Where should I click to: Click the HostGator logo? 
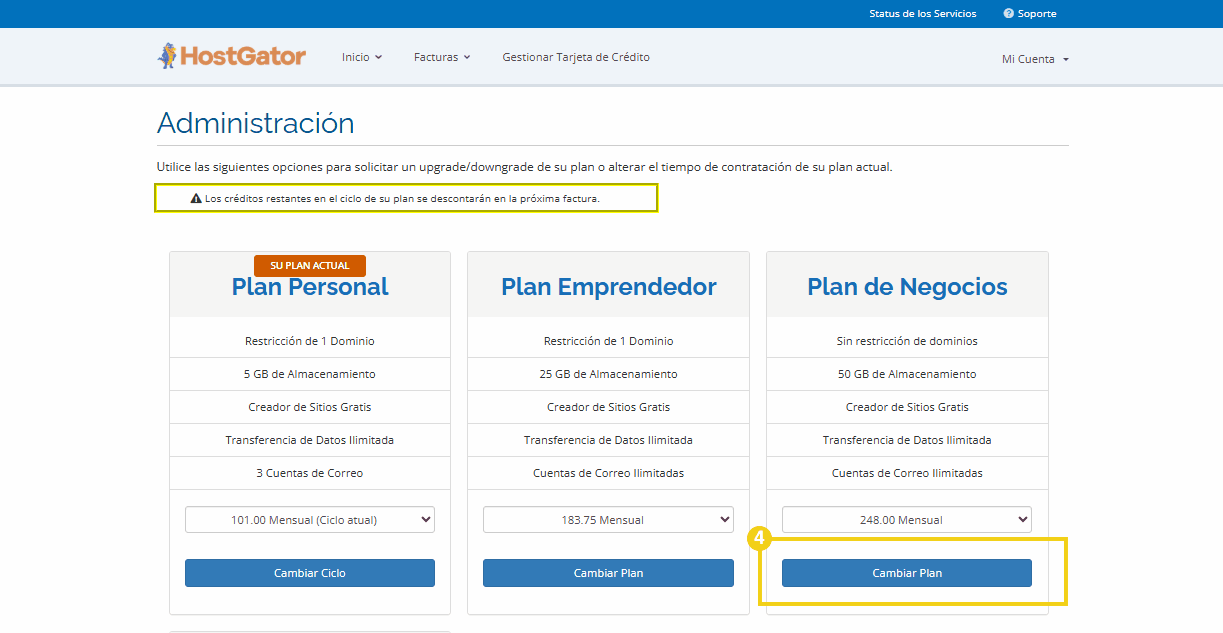tap(232, 56)
